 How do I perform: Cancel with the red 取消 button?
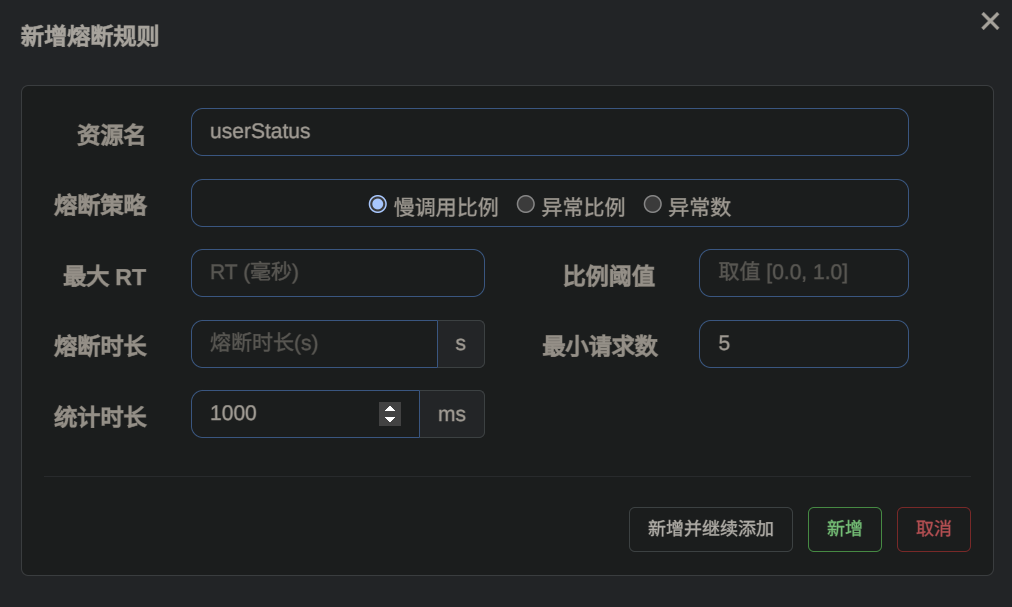coord(933,530)
